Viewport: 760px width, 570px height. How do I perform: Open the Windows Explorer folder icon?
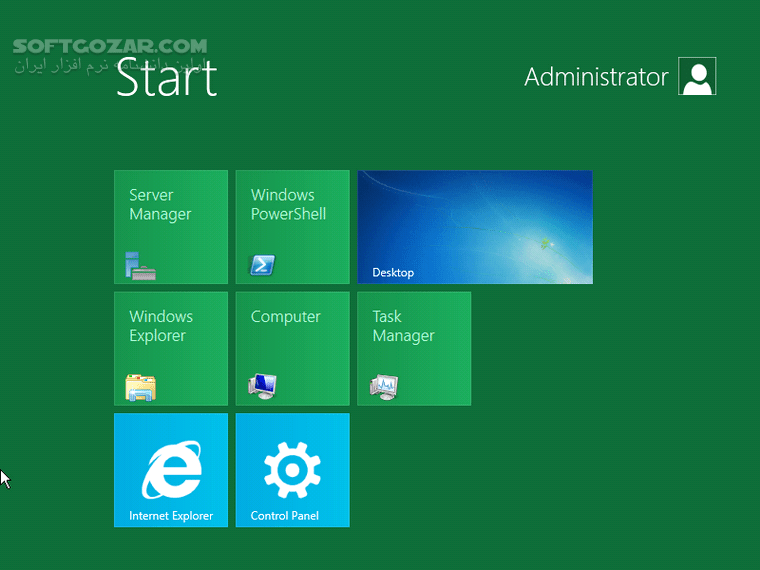(141, 386)
